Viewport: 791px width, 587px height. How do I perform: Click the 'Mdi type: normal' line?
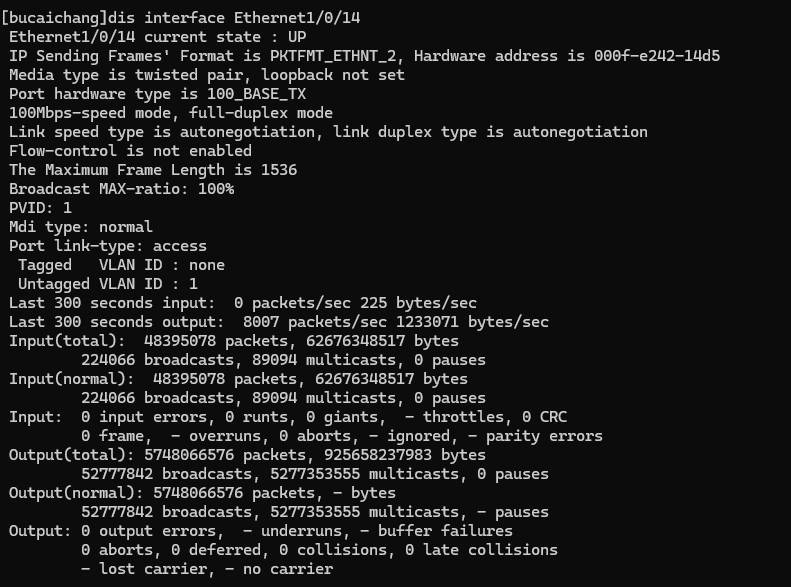[81, 227]
